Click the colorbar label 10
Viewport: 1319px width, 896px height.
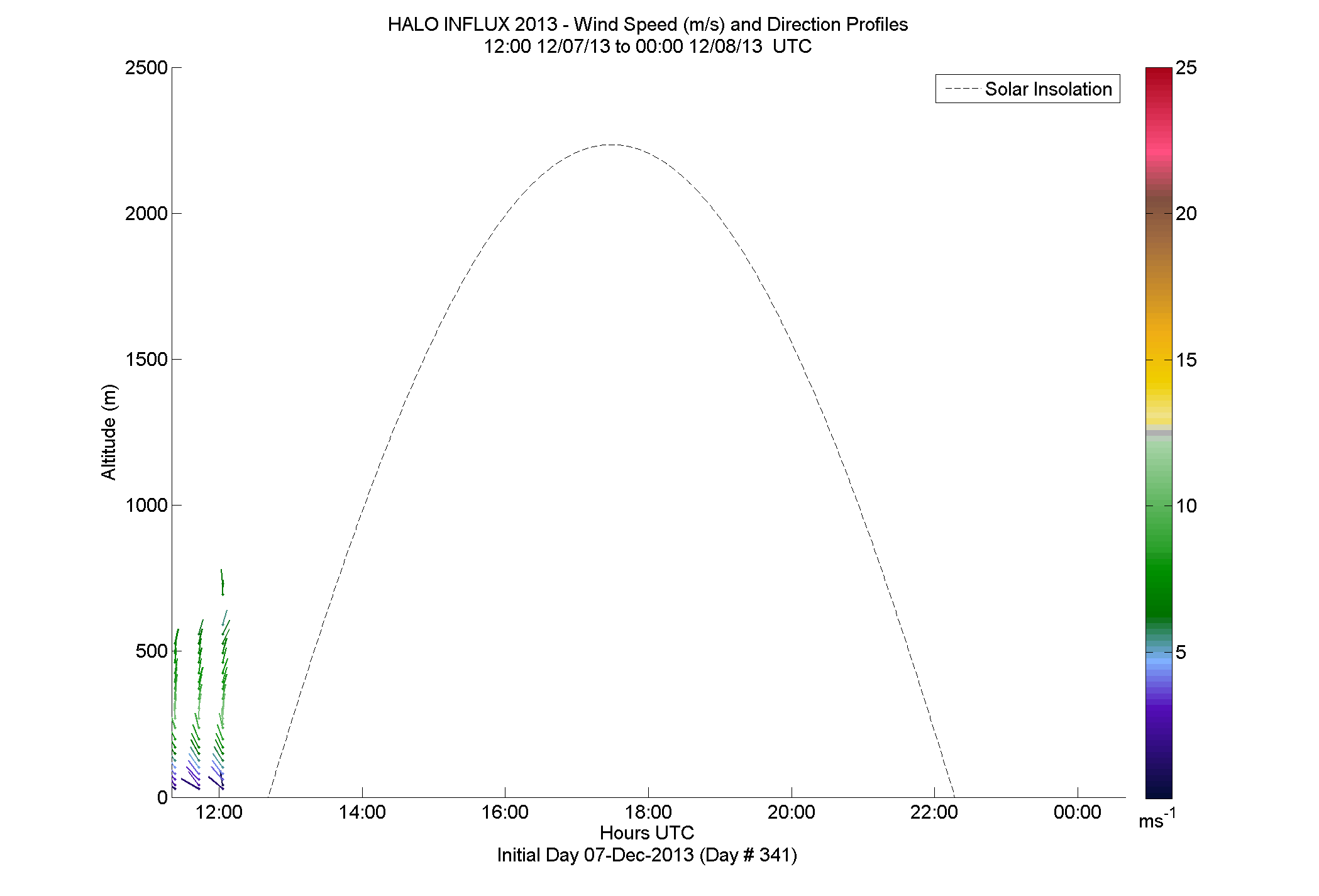(x=1186, y=506)
